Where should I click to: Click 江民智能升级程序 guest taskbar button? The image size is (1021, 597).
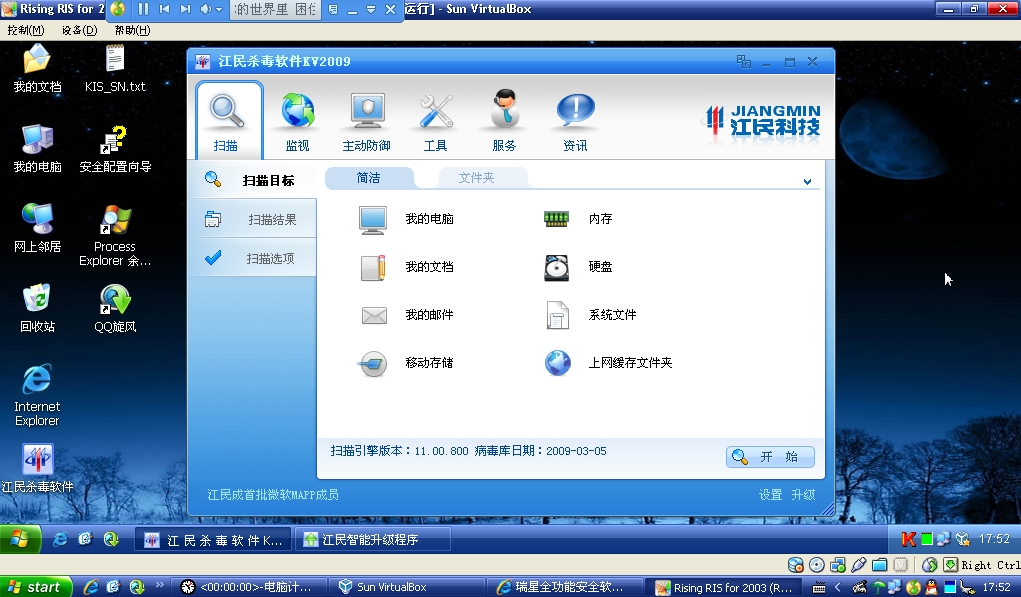372,540
